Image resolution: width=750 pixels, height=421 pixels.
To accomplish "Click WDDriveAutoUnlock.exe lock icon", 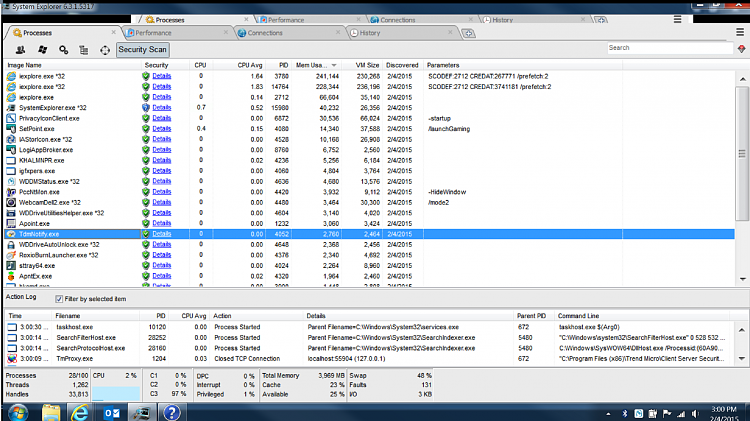I will click(x=11, y=244).
